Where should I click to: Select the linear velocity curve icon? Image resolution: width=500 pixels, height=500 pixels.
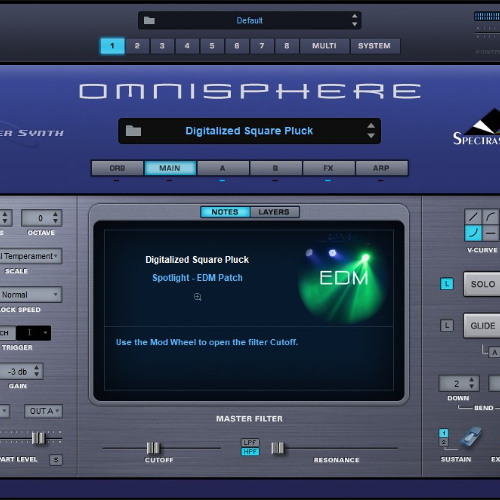tap(473, 217)
